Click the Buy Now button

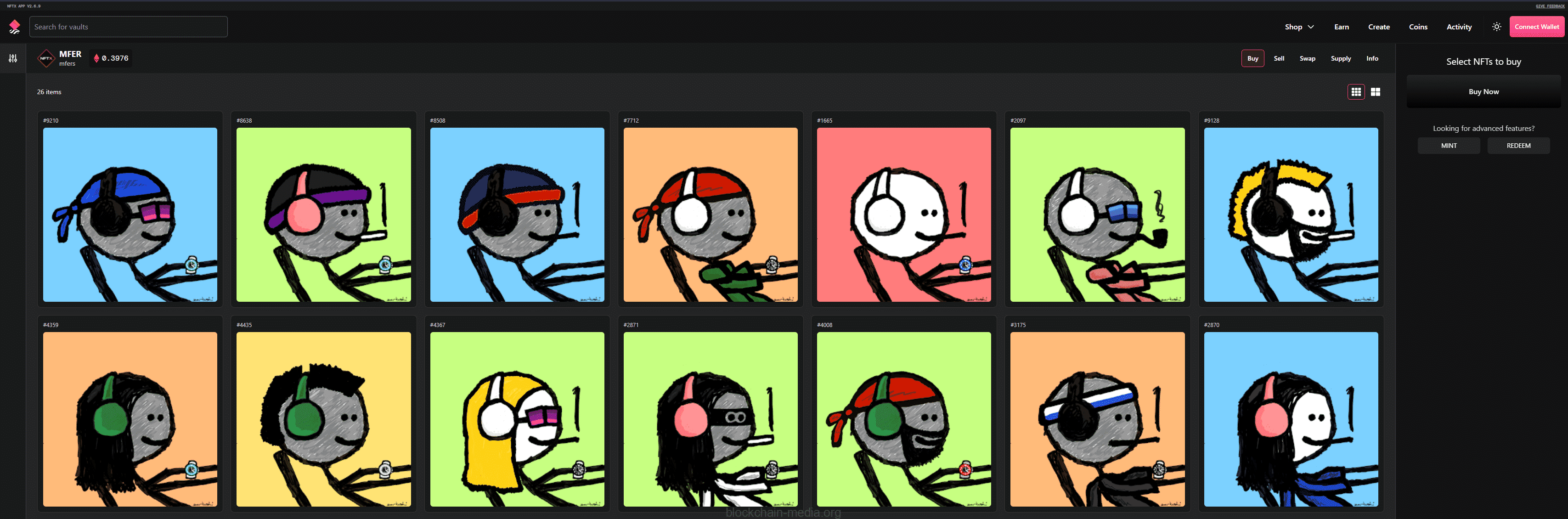point(1484,91)
